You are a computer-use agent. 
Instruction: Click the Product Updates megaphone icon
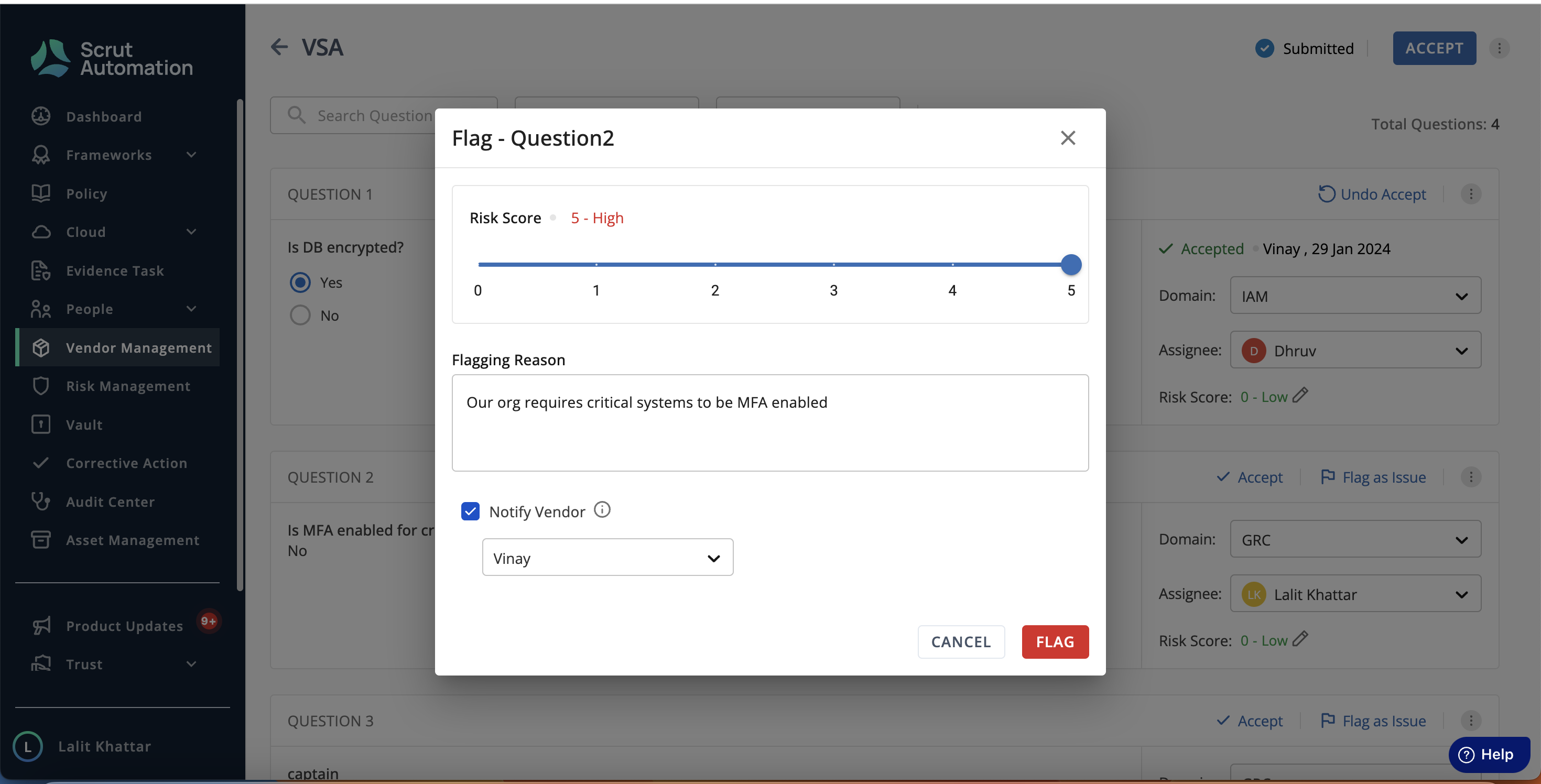41,626
